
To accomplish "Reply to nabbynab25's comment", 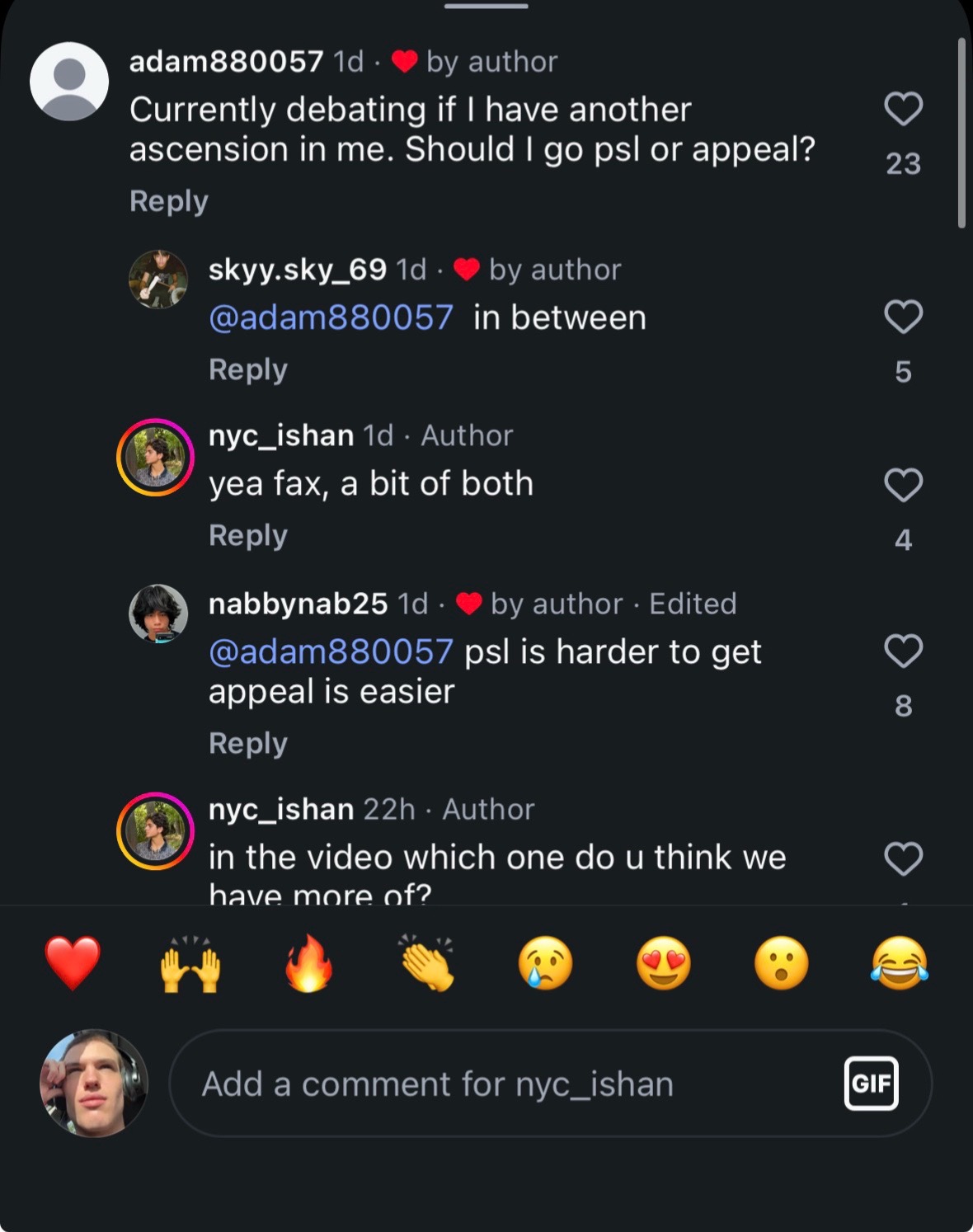I will click(248, 744).
